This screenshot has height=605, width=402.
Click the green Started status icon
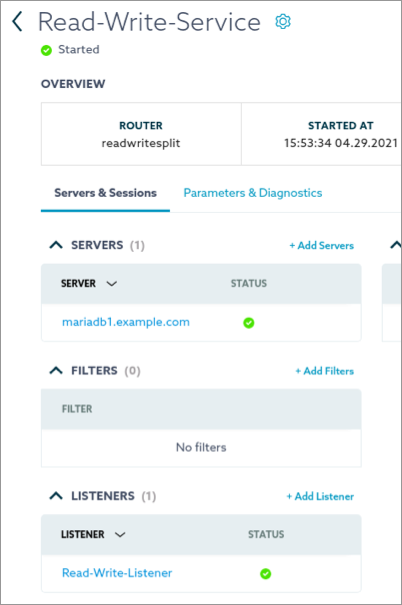coord(46,50)
